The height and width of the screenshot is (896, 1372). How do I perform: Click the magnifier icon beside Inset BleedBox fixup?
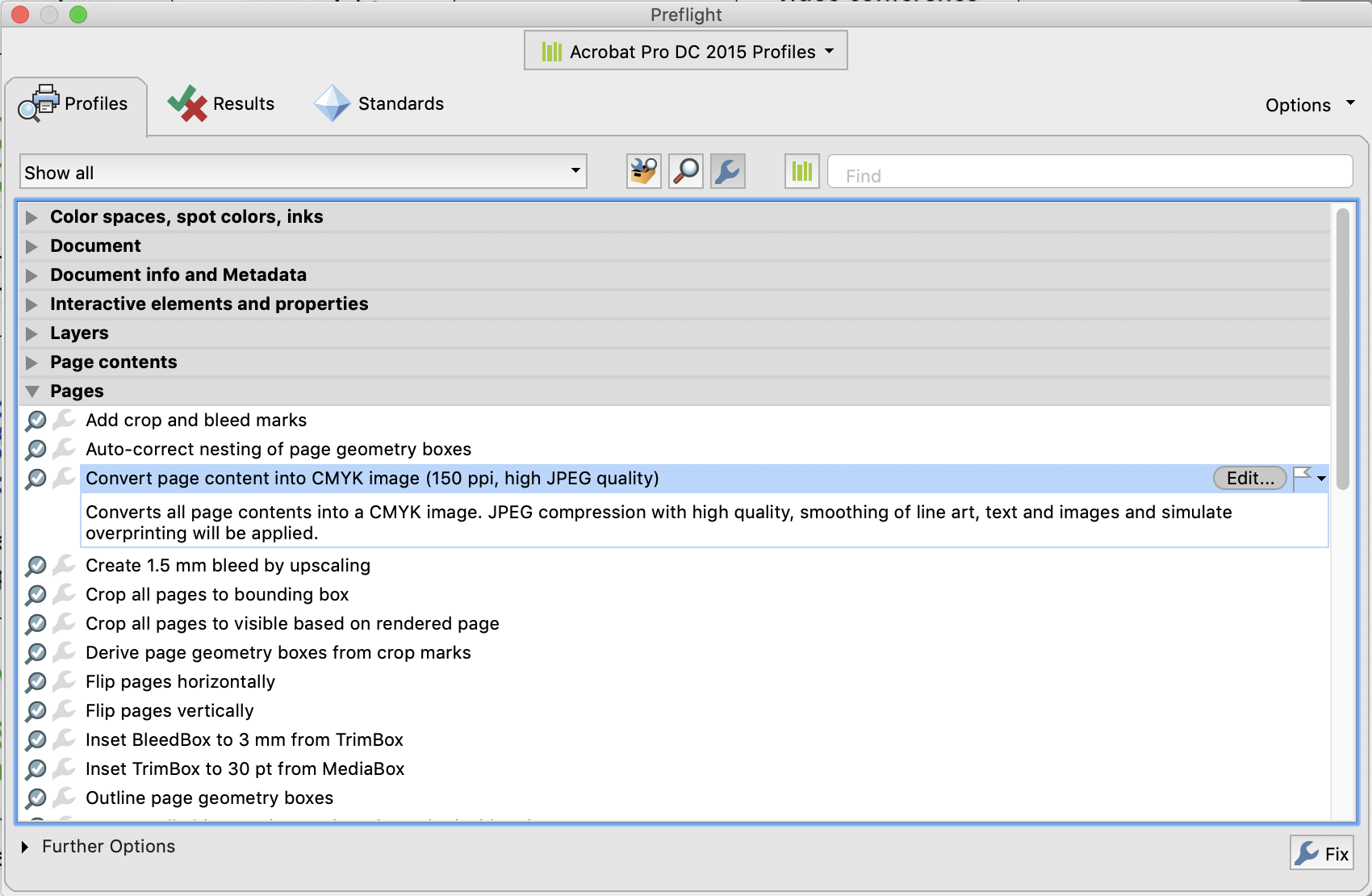(x=36, y=740)
